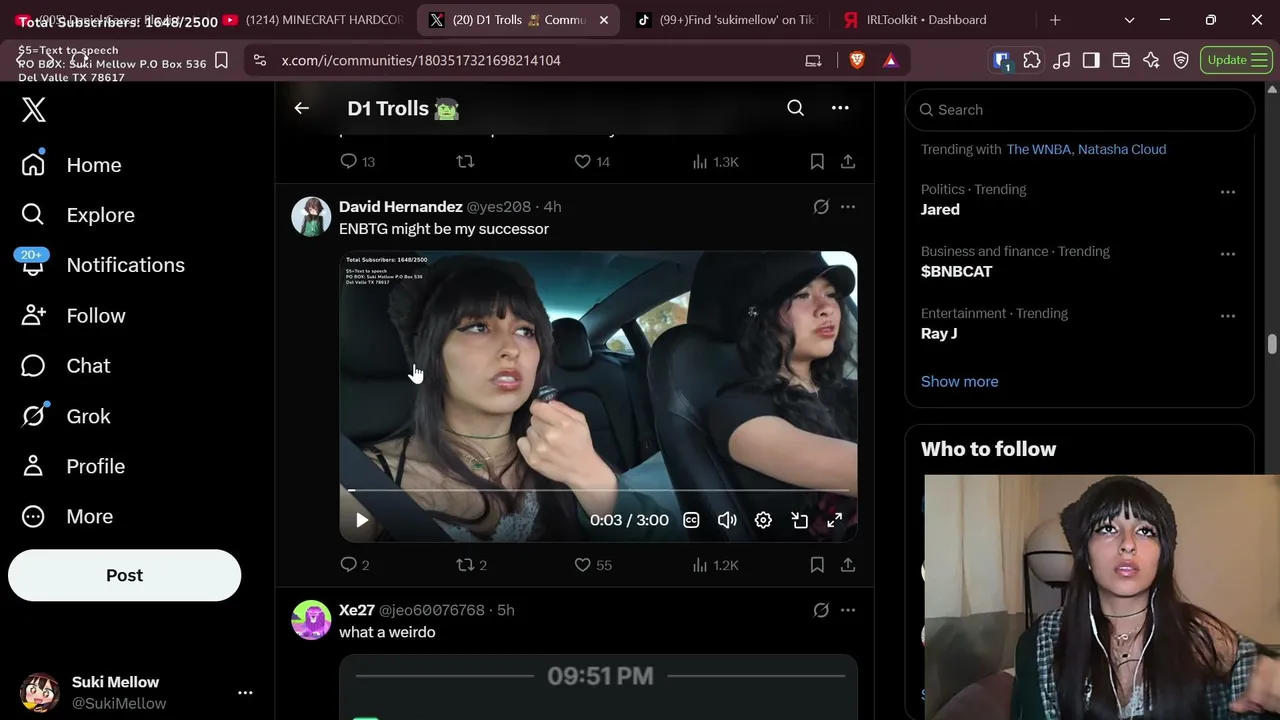Click the X logo in the sidebar

point(34,109)
